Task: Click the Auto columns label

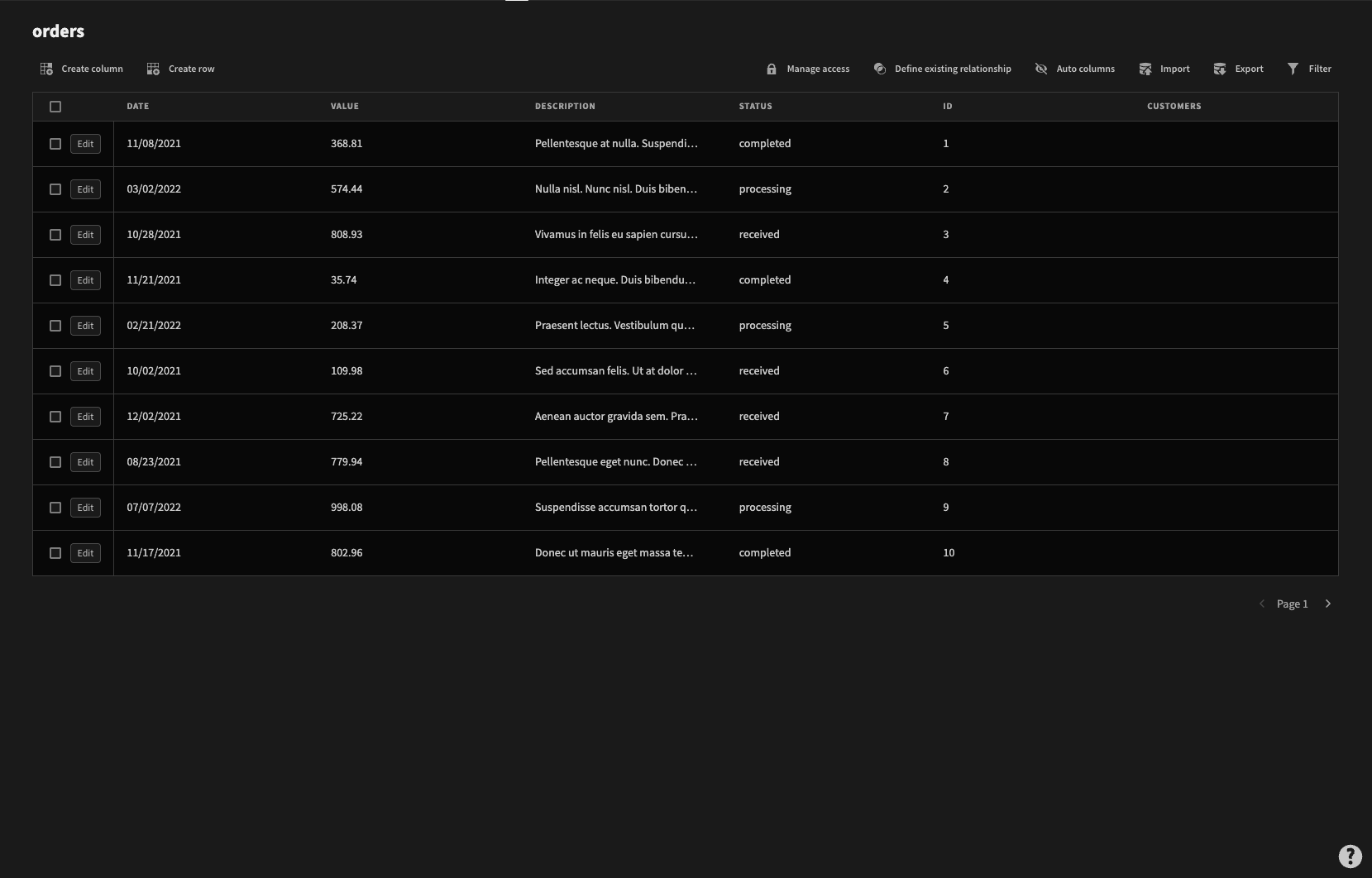Action: coord(1085,69)
